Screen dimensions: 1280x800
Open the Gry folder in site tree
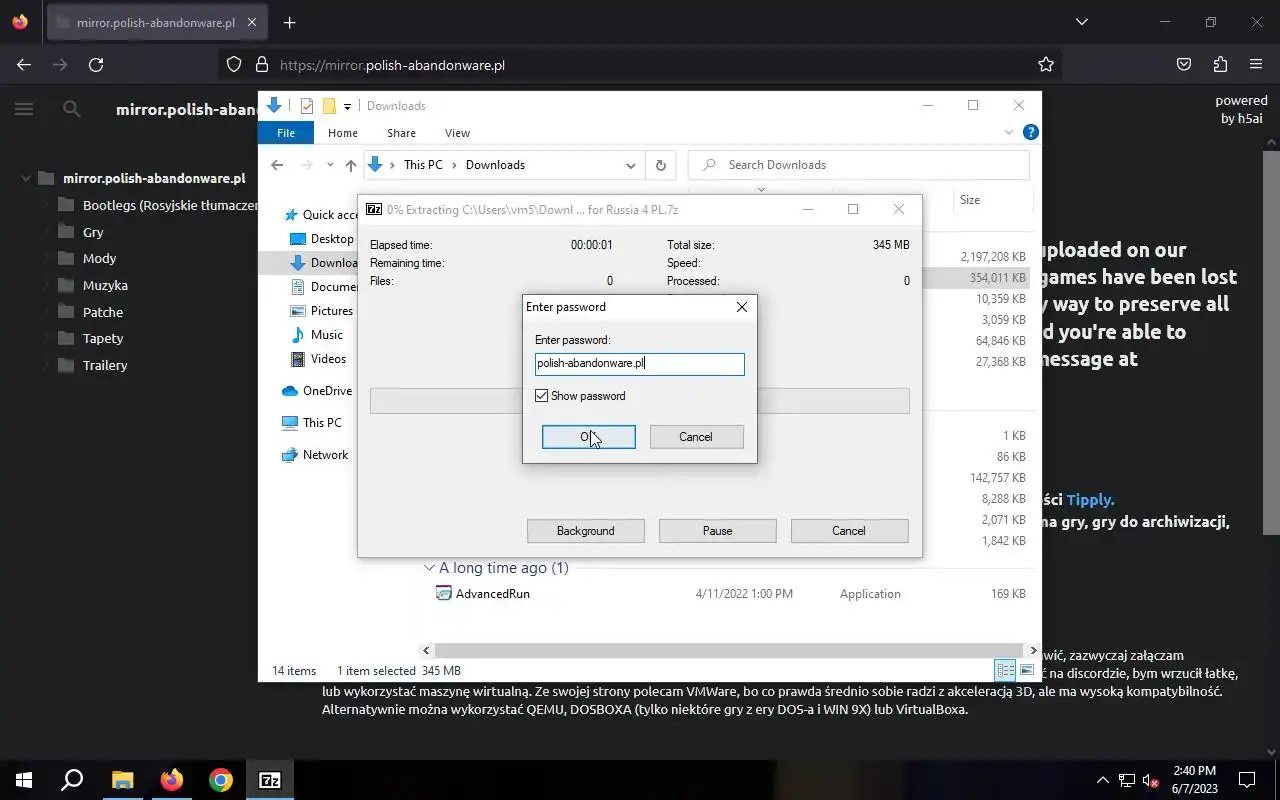click(93, 232)
